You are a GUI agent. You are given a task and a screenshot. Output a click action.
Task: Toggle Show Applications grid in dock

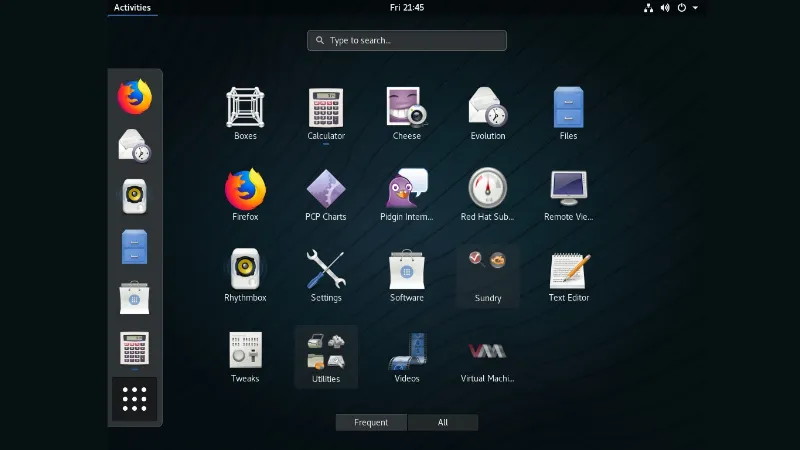coord(134,399)
